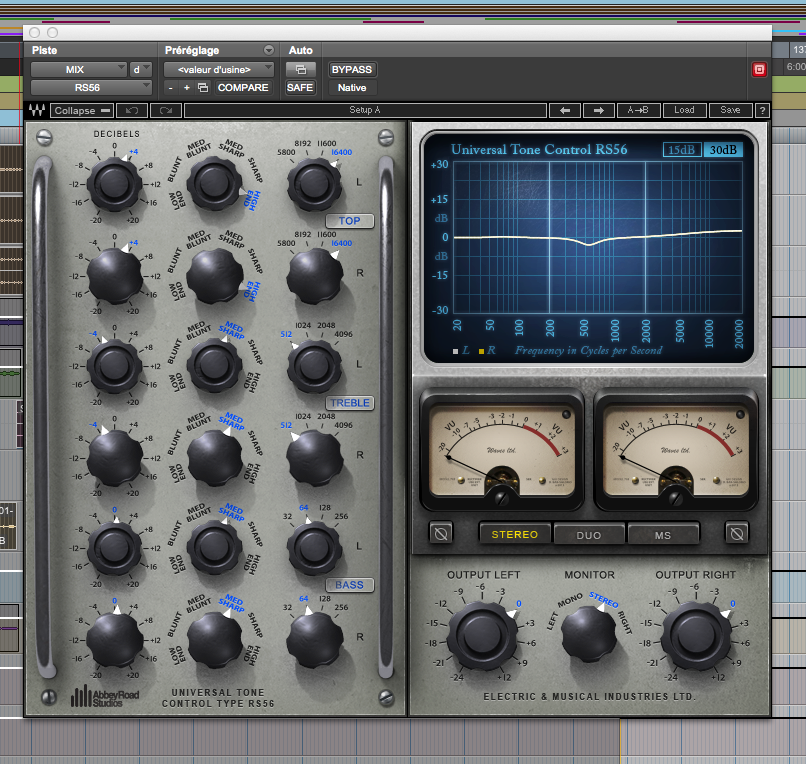Click the OUTPUT LEFT knob
Image resolution: width=806 pixels, height=764 pixels.
tap(483, 635)
